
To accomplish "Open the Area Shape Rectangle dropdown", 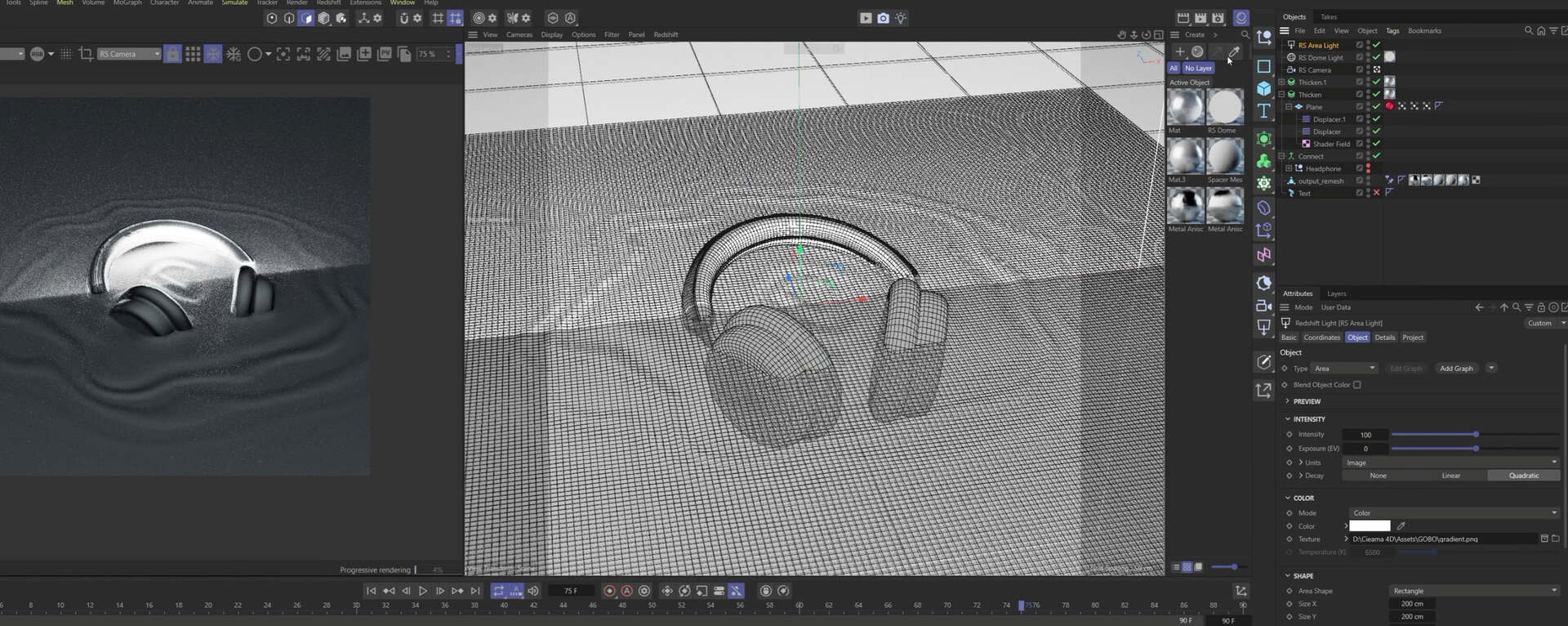I will 1474,591.
